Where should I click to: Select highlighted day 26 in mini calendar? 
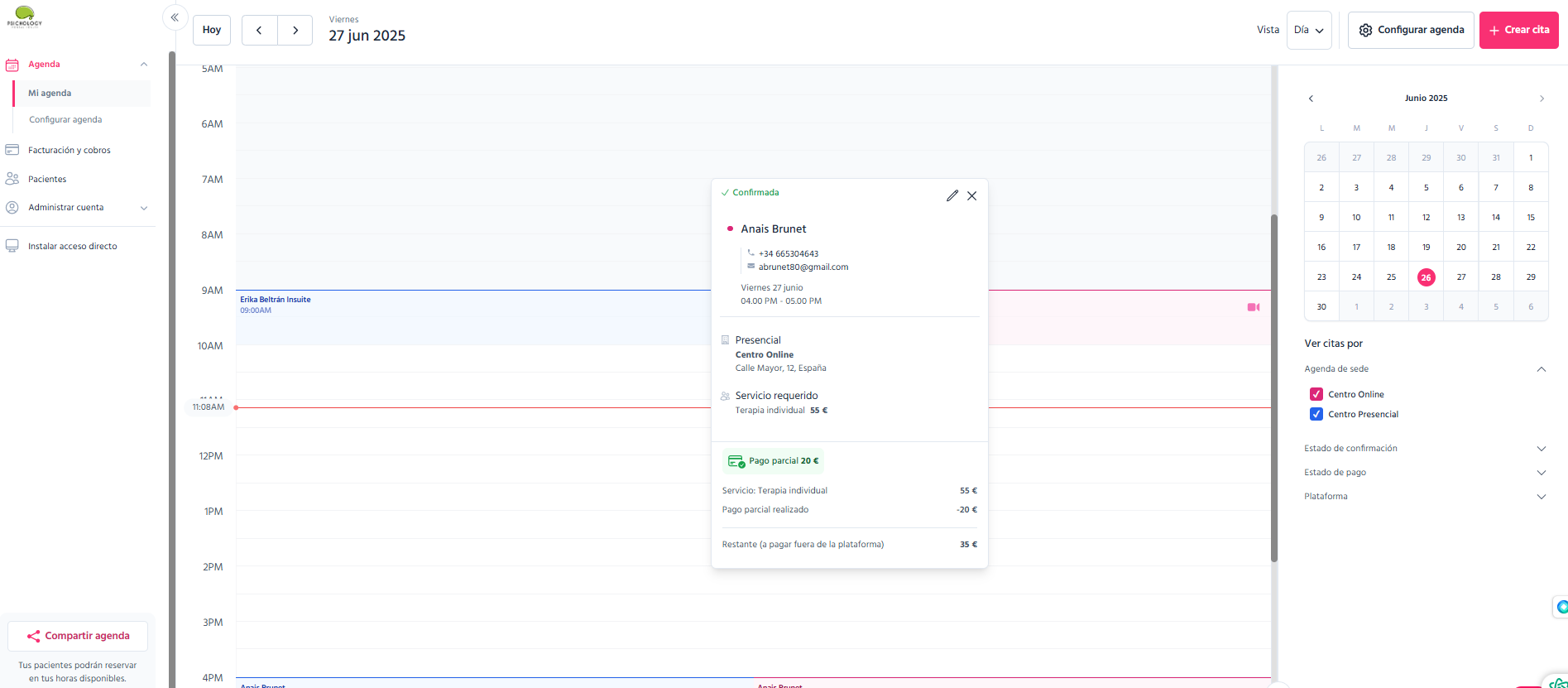pyautogui.click(x=1427, y=277)
